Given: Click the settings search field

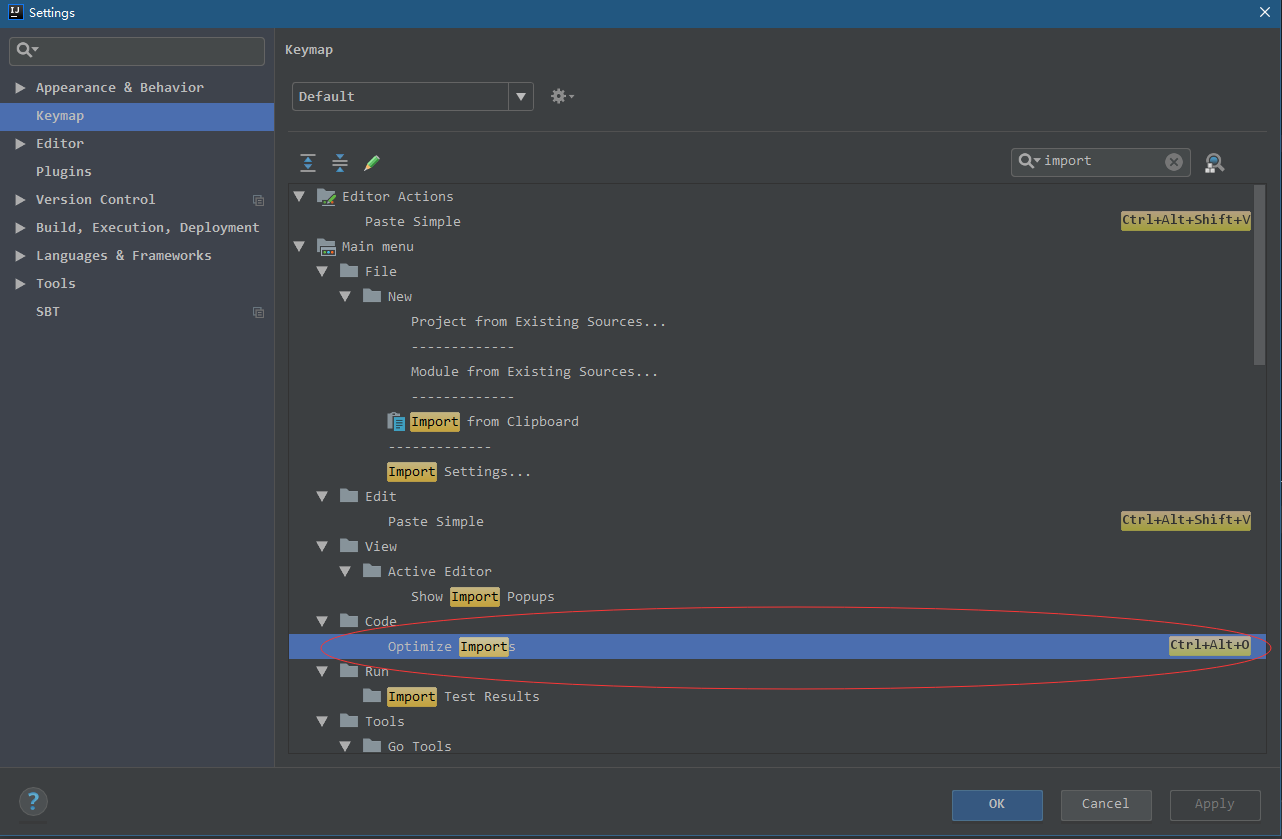Looking at the screenshot, I should [x=137, y=51].
